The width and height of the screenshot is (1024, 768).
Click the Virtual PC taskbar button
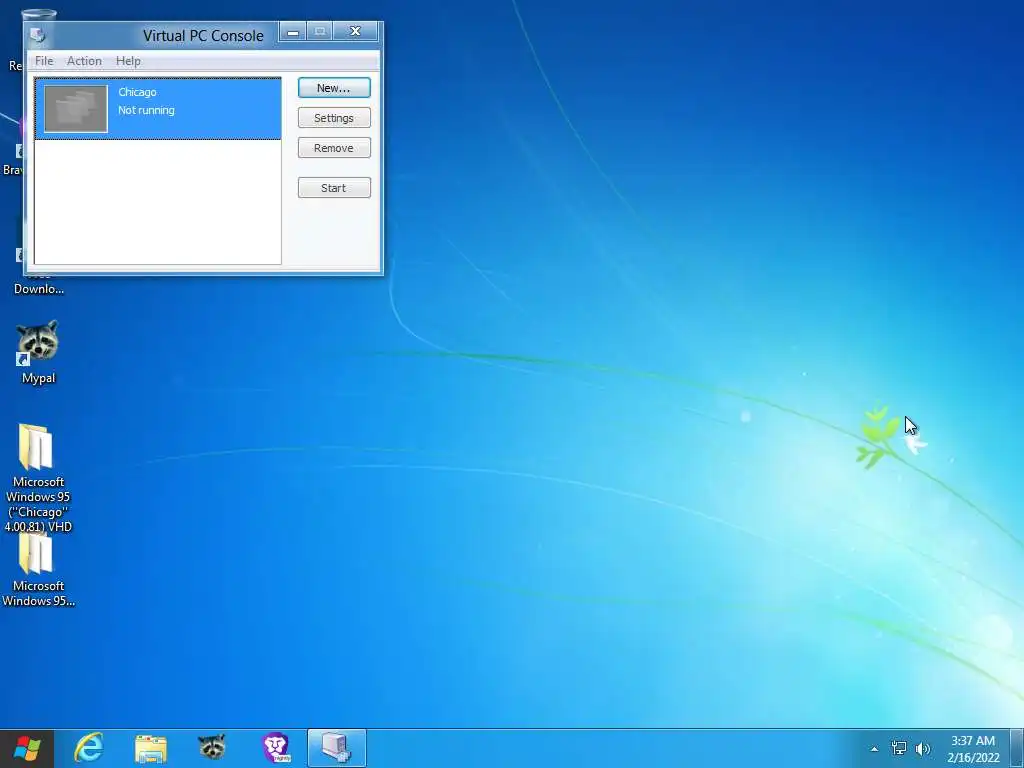337,748
